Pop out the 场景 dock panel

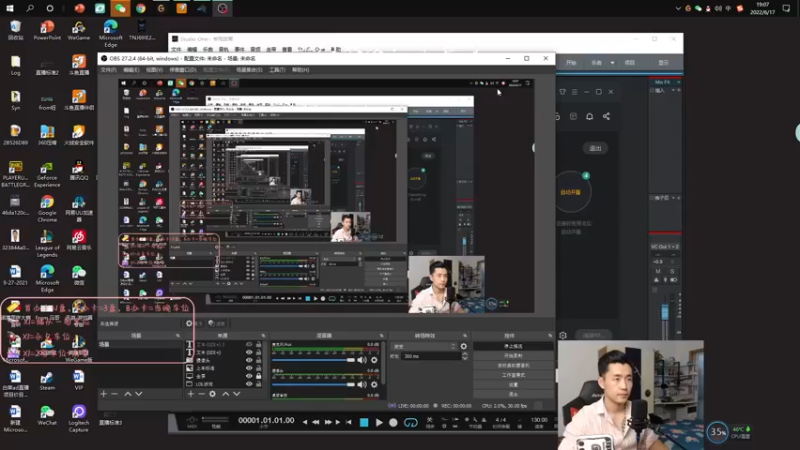pyautogui.click(x=178, y=336)
